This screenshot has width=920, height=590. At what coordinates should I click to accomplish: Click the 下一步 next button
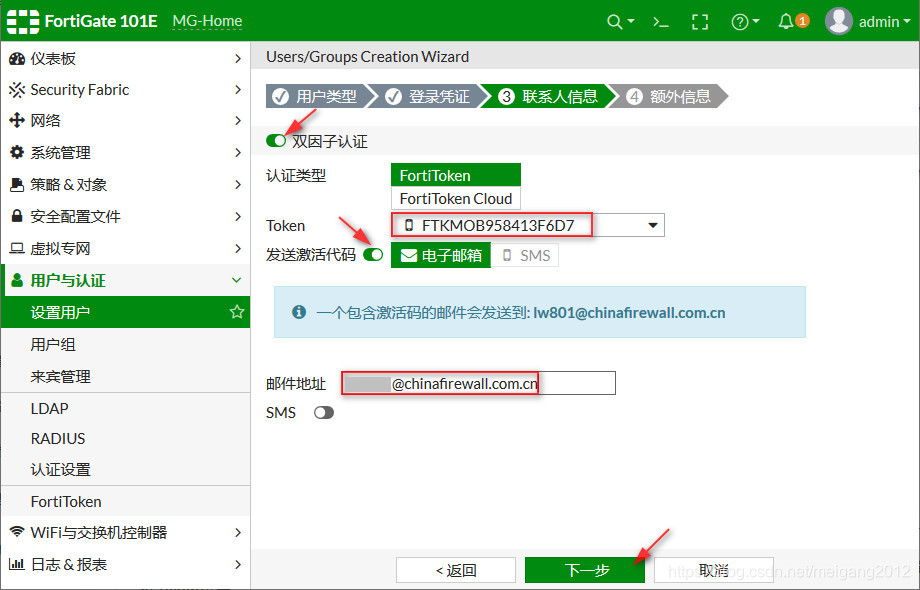pos(585,570)
